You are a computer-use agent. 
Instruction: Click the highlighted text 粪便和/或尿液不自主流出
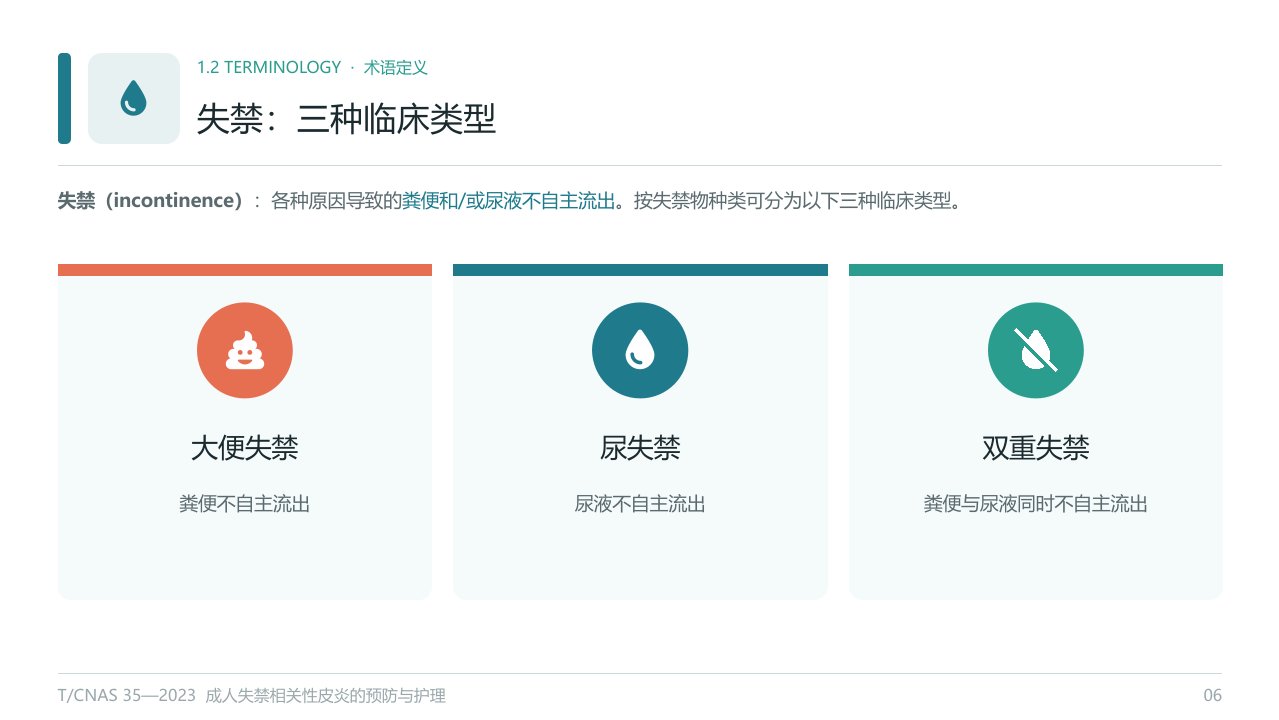tap(508, 200)
